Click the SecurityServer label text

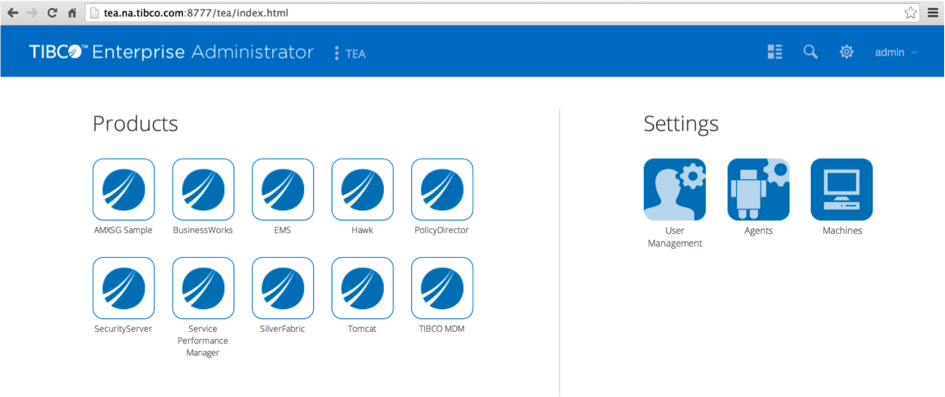pyautogui.click(x=124, y=329)
